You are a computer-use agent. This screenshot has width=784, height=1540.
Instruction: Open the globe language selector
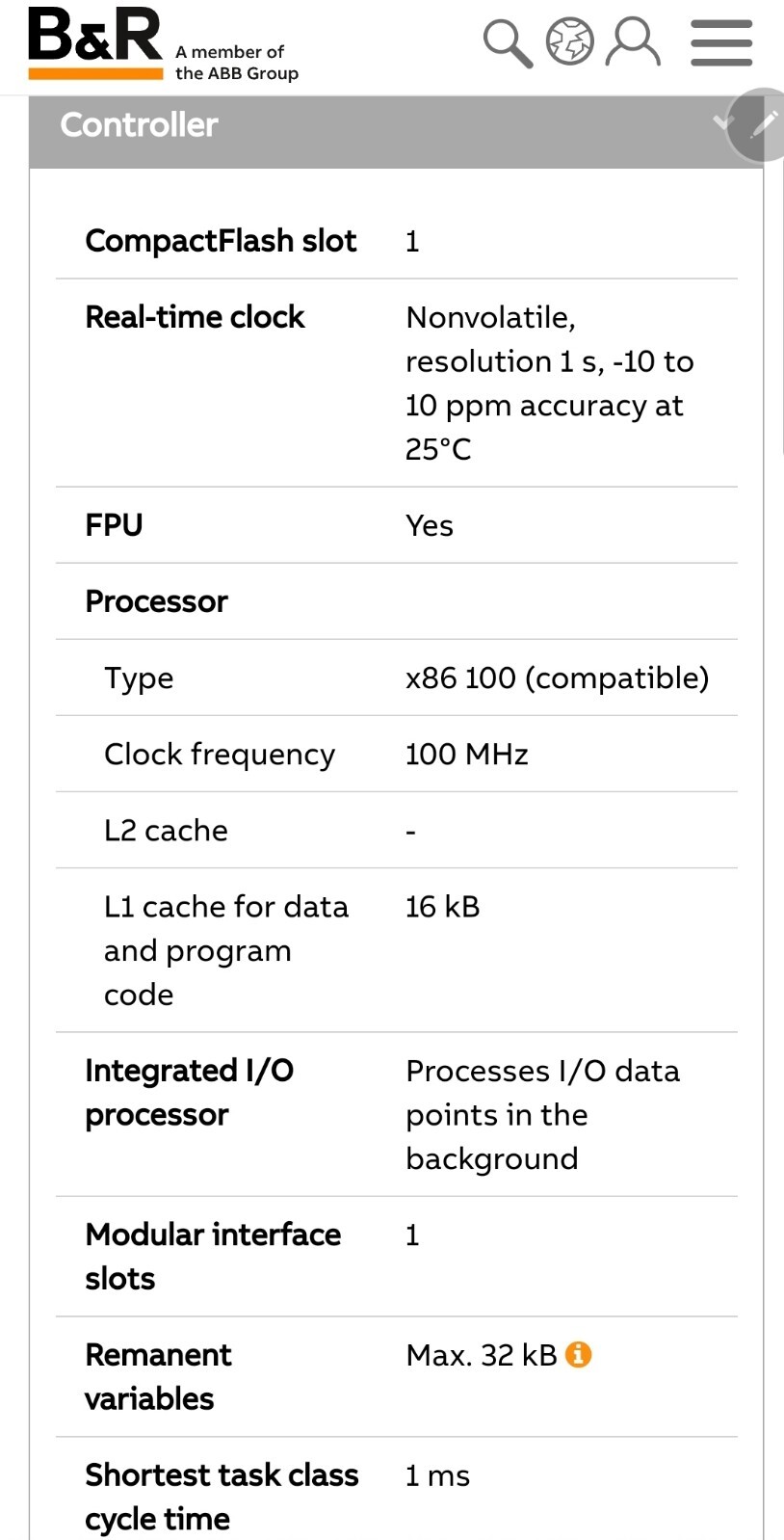click(x=570, y=42)
